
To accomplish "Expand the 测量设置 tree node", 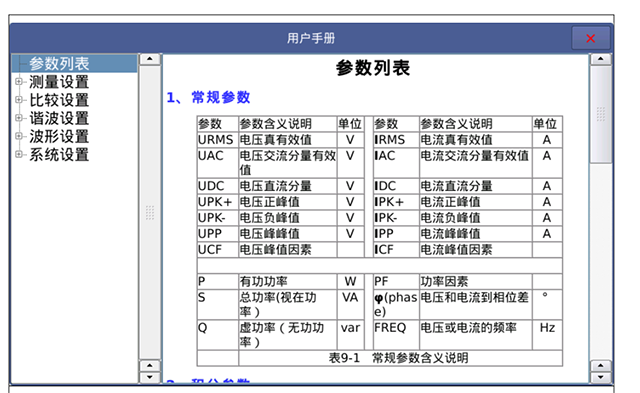I will [x=18, y=82].
